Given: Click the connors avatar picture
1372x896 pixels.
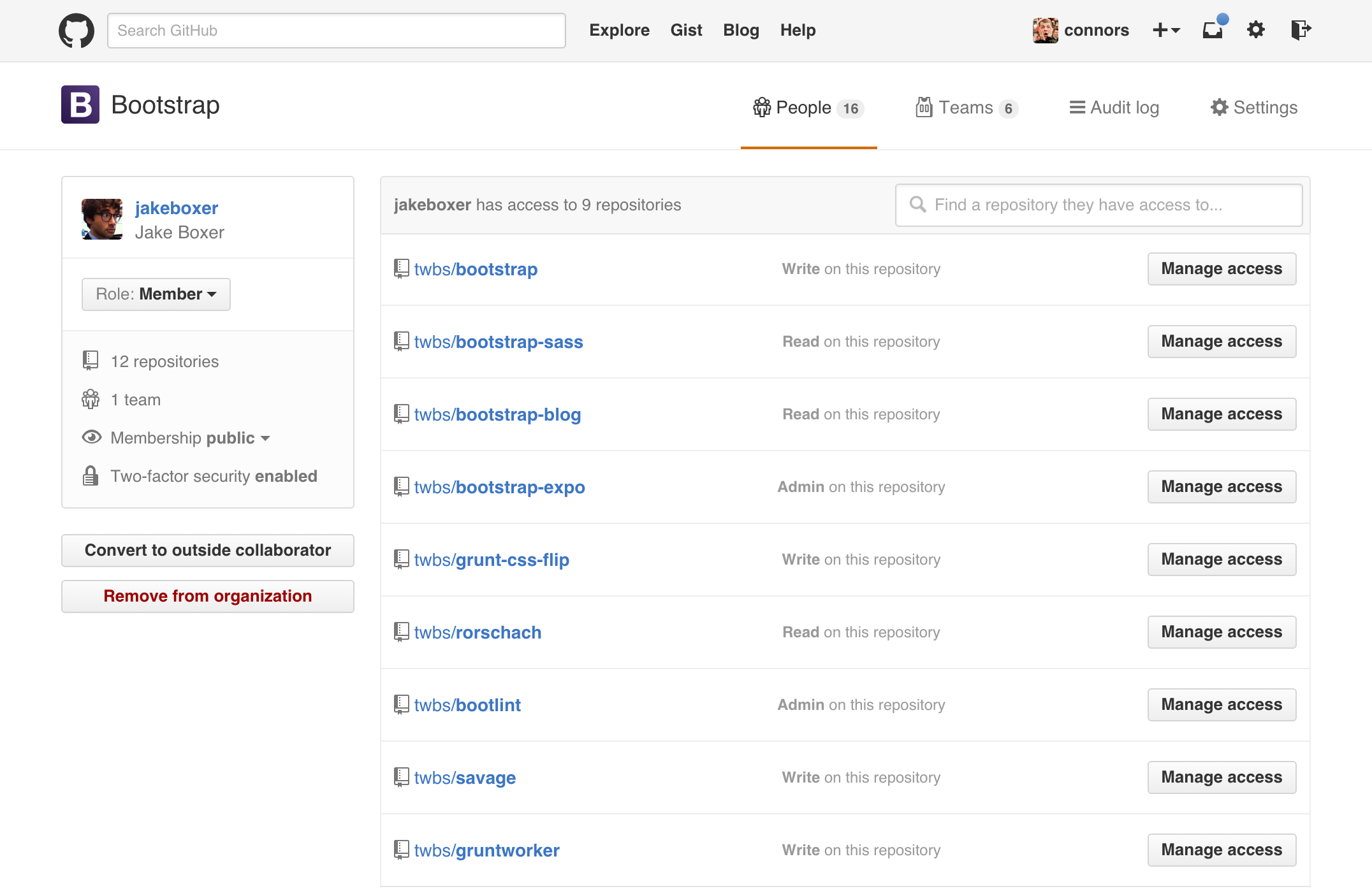Looking at the screenshot, I should coord(1046,31).
